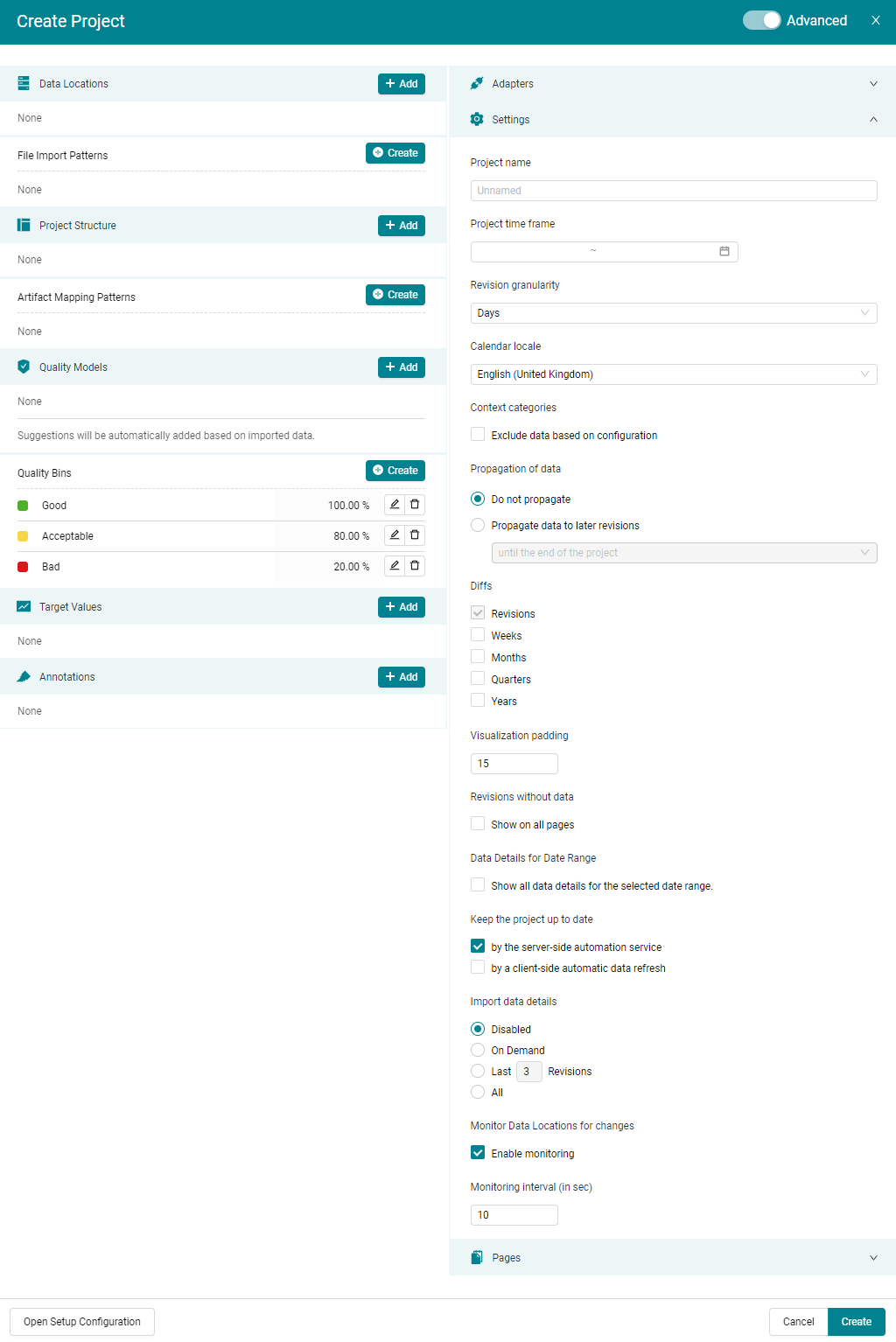The image size is (896, 1342).
Task: Check Exclude data based on configuration
Action: 478,435
